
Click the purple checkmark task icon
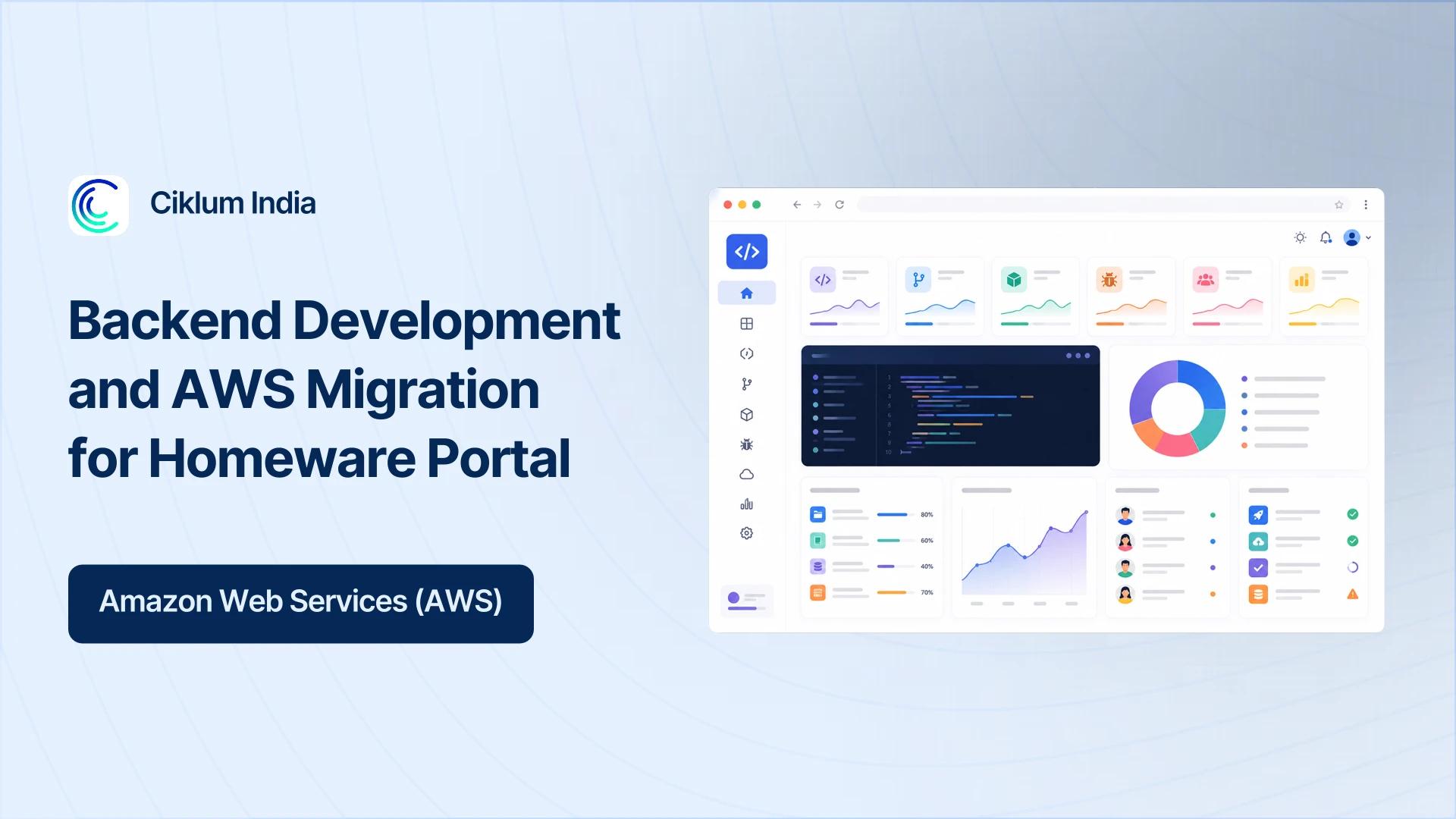(1258, 567)
